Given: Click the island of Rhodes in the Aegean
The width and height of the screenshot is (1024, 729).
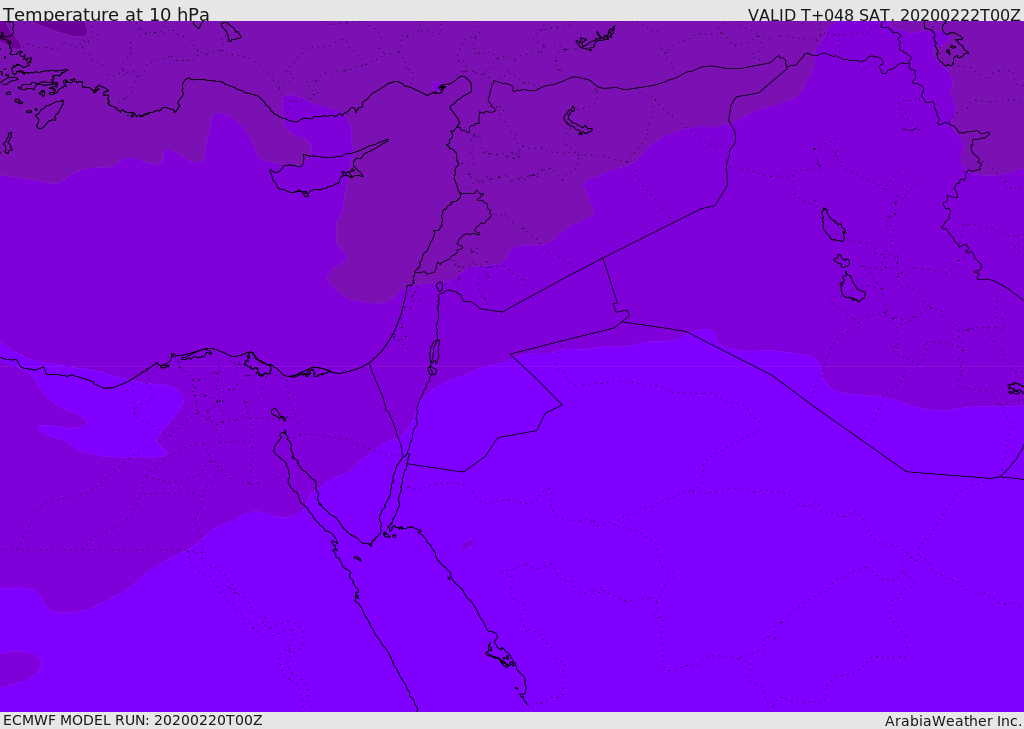Looking at the screenshot, I should pyautogui.click(x=50, y=114).
